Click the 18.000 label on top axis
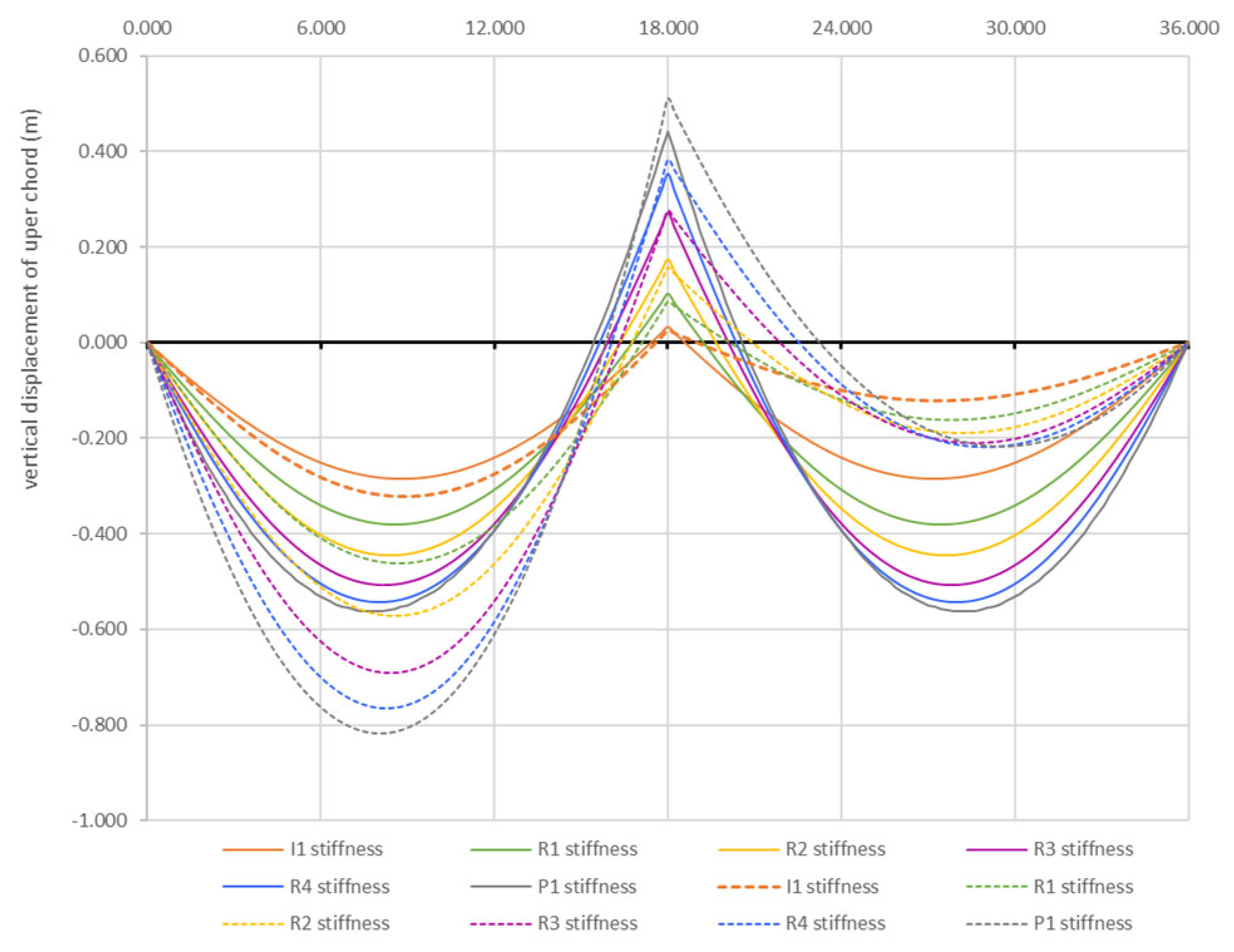The height and width of the screenshot is (952, 1234). click(x=668, y=28)
